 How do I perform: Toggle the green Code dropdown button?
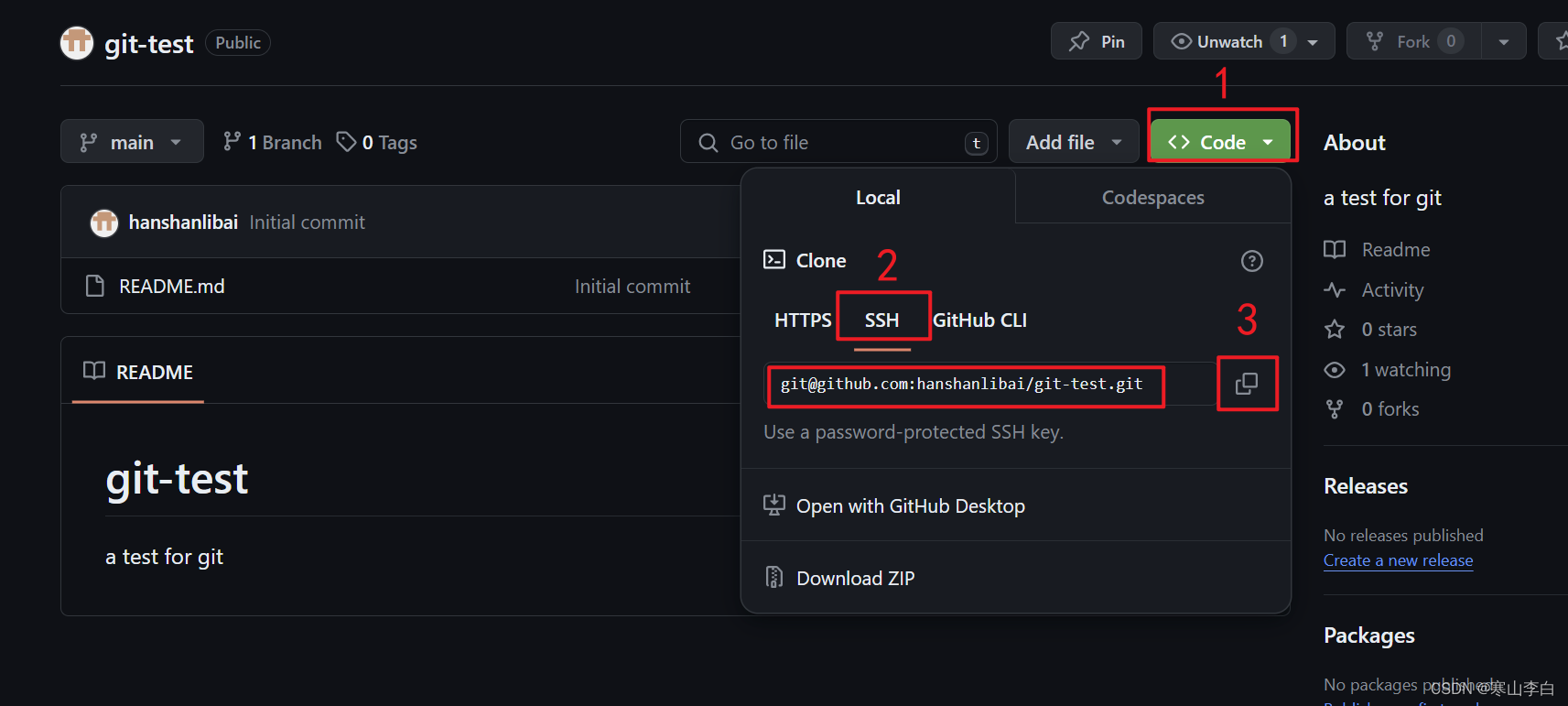click(1220, 142)
